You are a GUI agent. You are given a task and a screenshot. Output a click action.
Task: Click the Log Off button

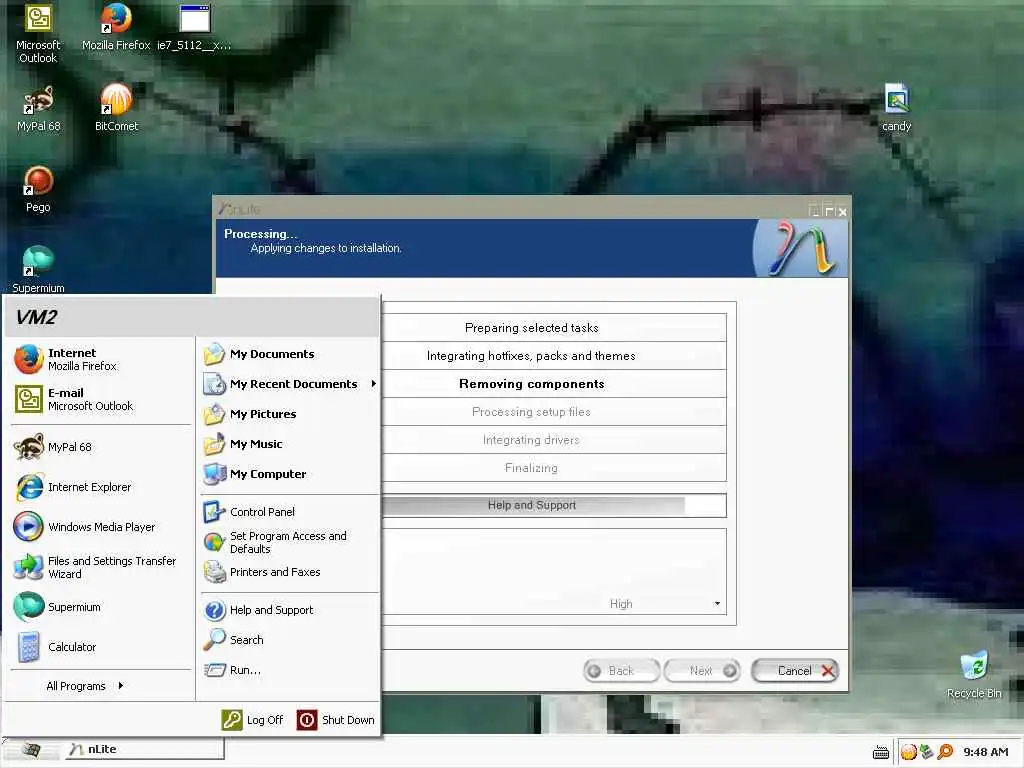tap(253, 720)
